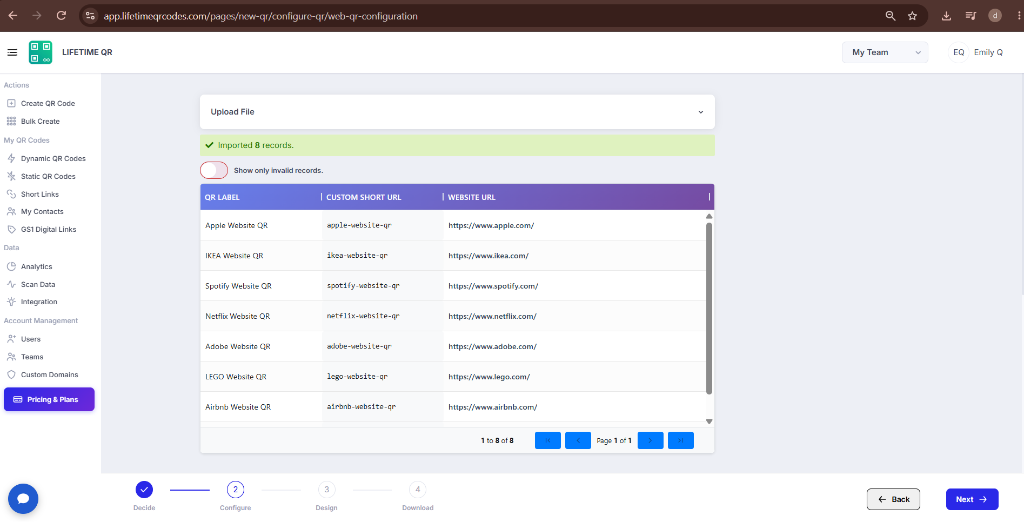This screenshot has height=522, width=1024.
Task: Click the table vertical scrollbar thumb
Action: (709, 308)
